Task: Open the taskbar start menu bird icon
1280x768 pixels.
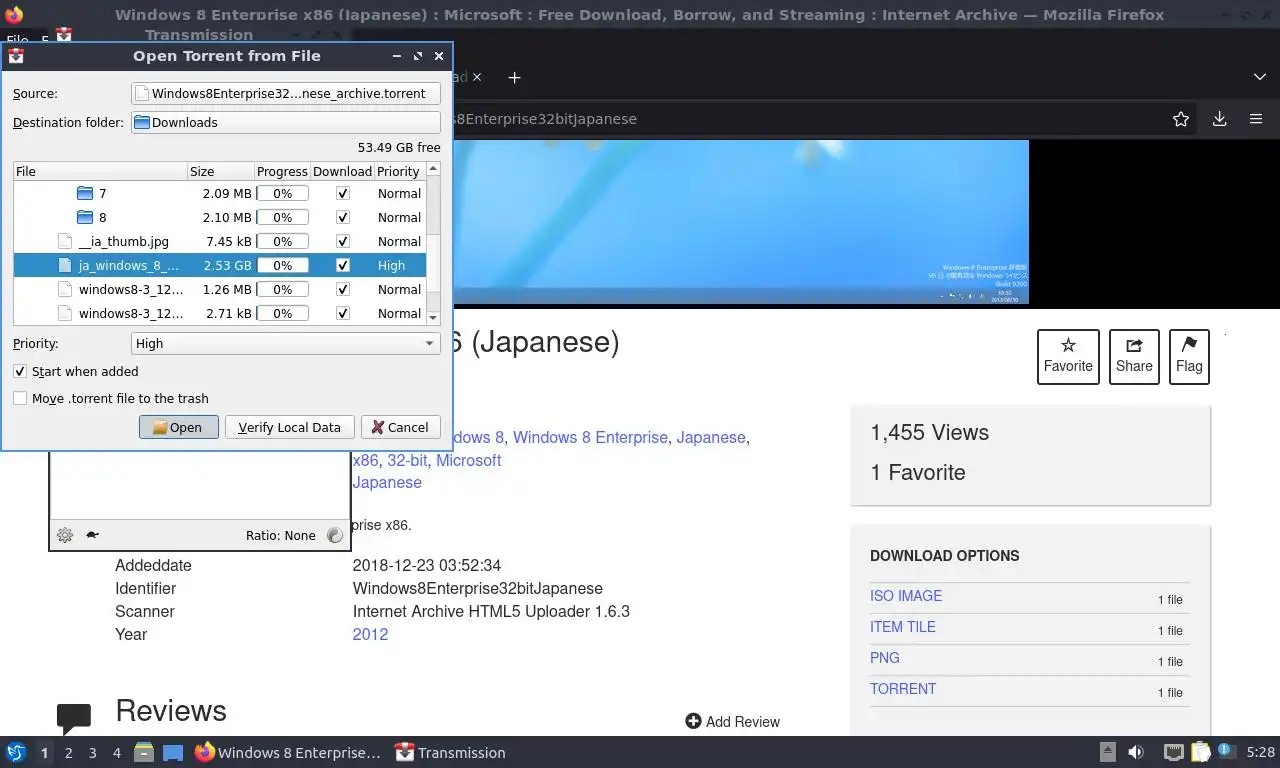Action: point(15,752)
